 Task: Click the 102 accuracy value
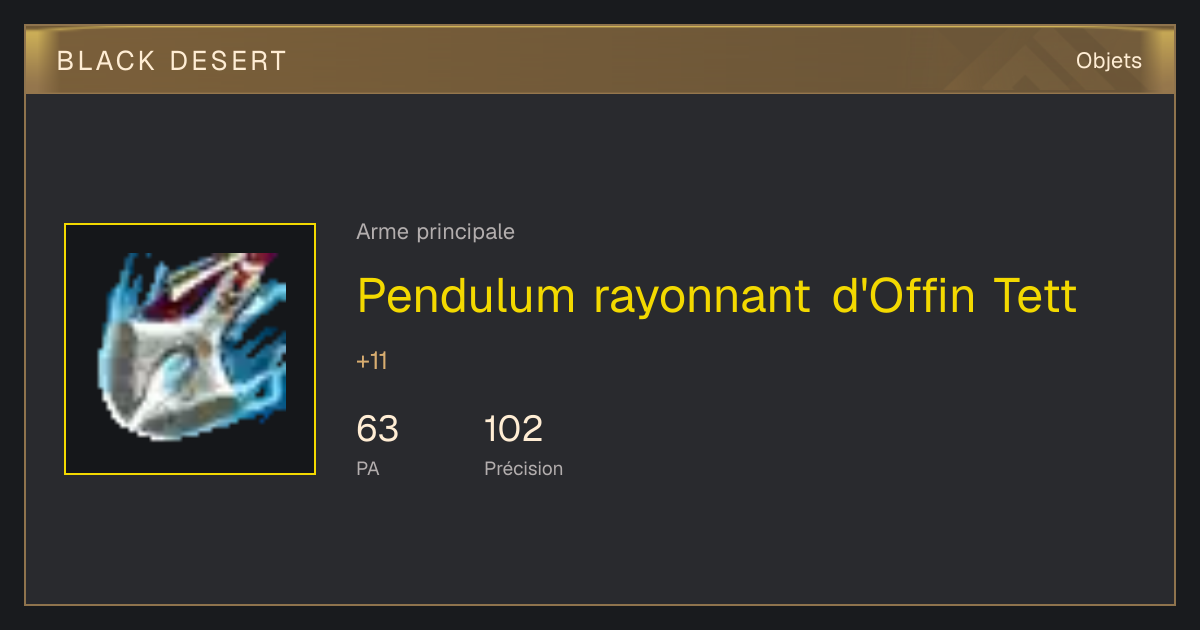[513, 429]
